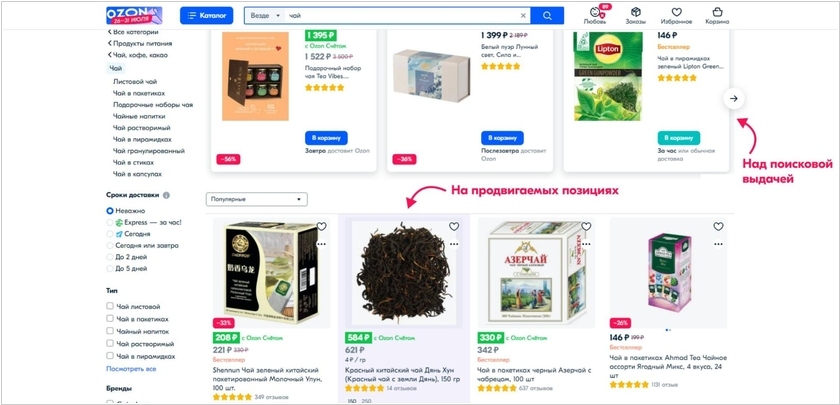The width and height of the screenshot is (840, 405).
Task: Show next carousel items with arrow
Action: (x=733, y=99)
